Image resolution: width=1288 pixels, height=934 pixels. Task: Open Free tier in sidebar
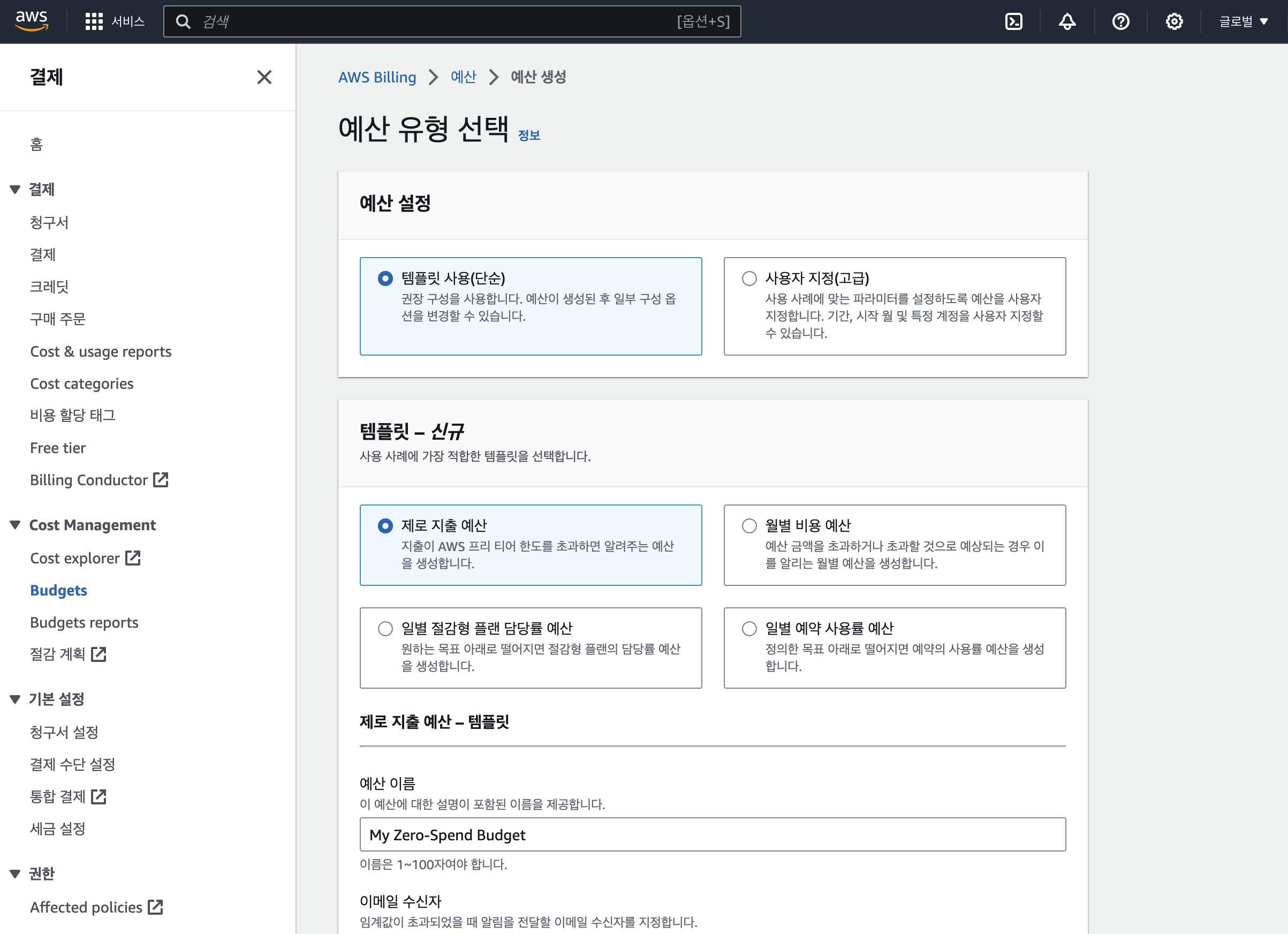pos(57,448)
